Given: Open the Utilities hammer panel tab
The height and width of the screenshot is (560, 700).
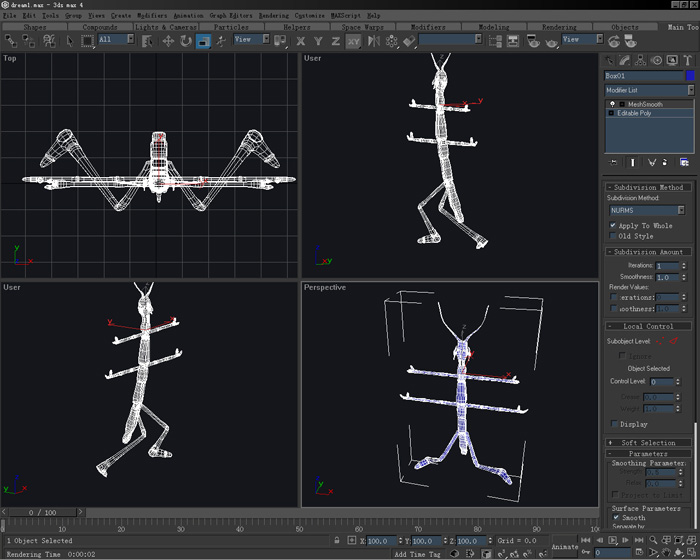Looking at the screenshot, I should (x=688, y=60).
